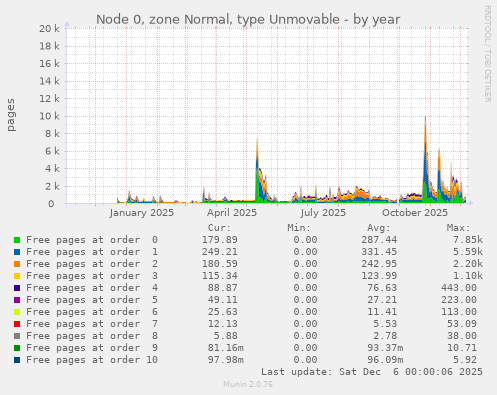
Task: Click average value 331.45 for order 1
Action: coord(379,252)
